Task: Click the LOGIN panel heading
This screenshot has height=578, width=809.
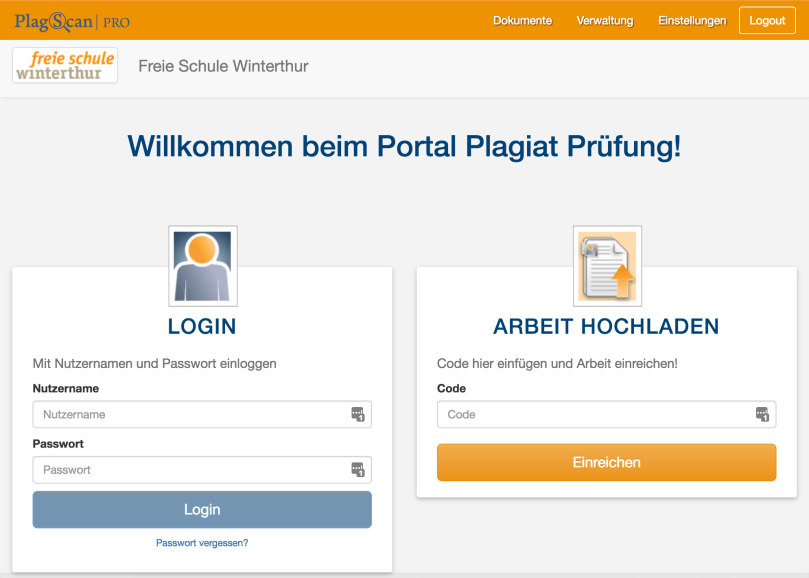Action: pos(202,327)
